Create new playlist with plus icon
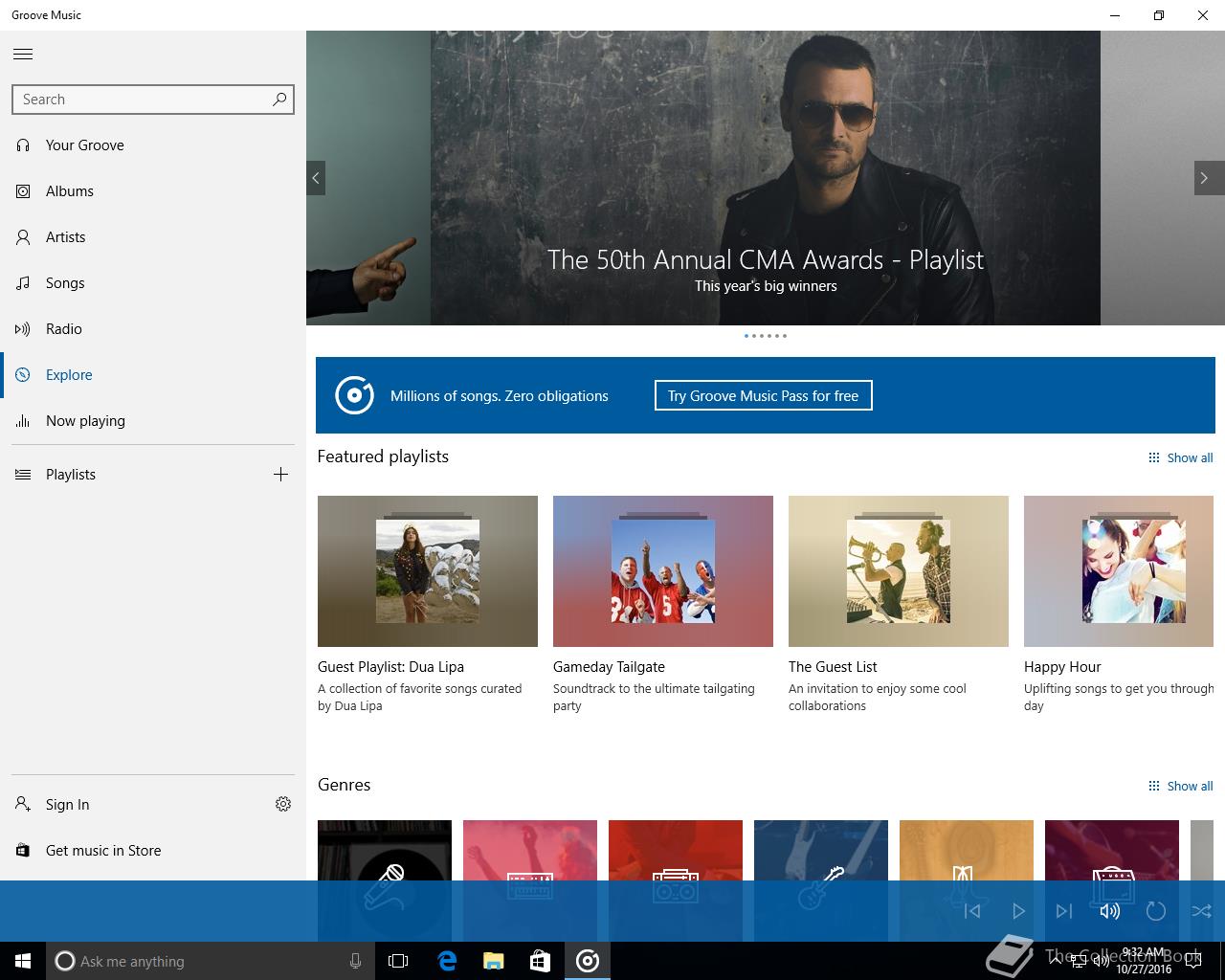The height and width of the screenshot is (980, 1225). 280,475
